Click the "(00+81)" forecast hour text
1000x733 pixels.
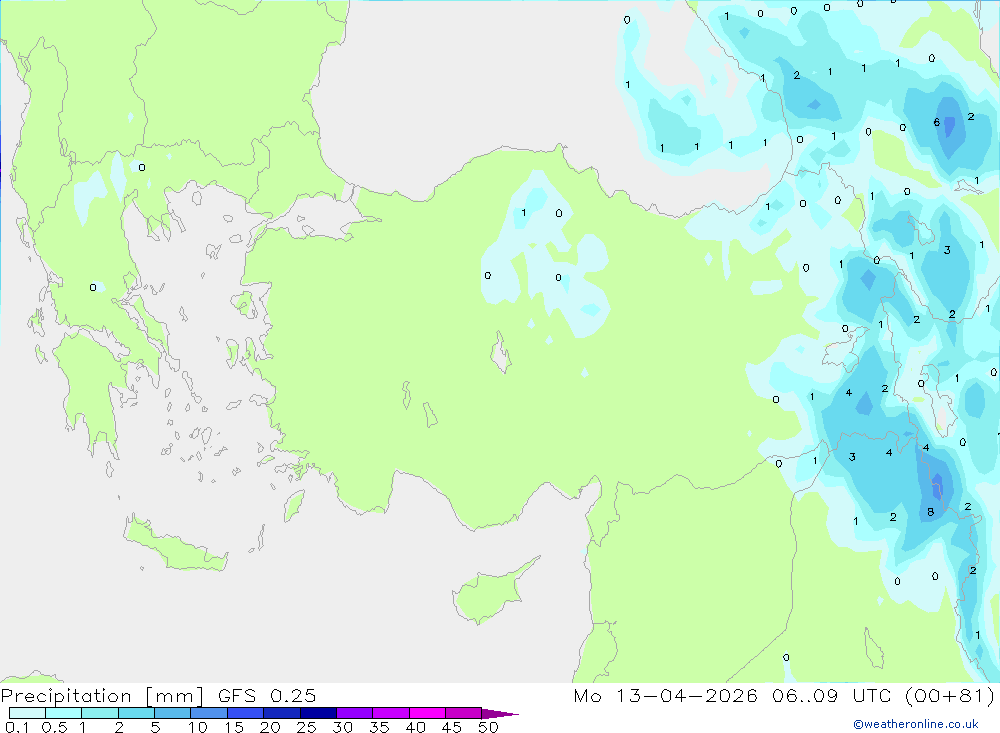(950, 696)
